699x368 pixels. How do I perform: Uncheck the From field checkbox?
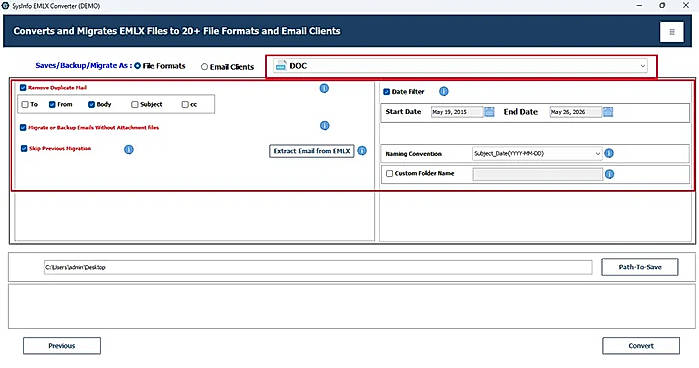[x=52, y=104]
